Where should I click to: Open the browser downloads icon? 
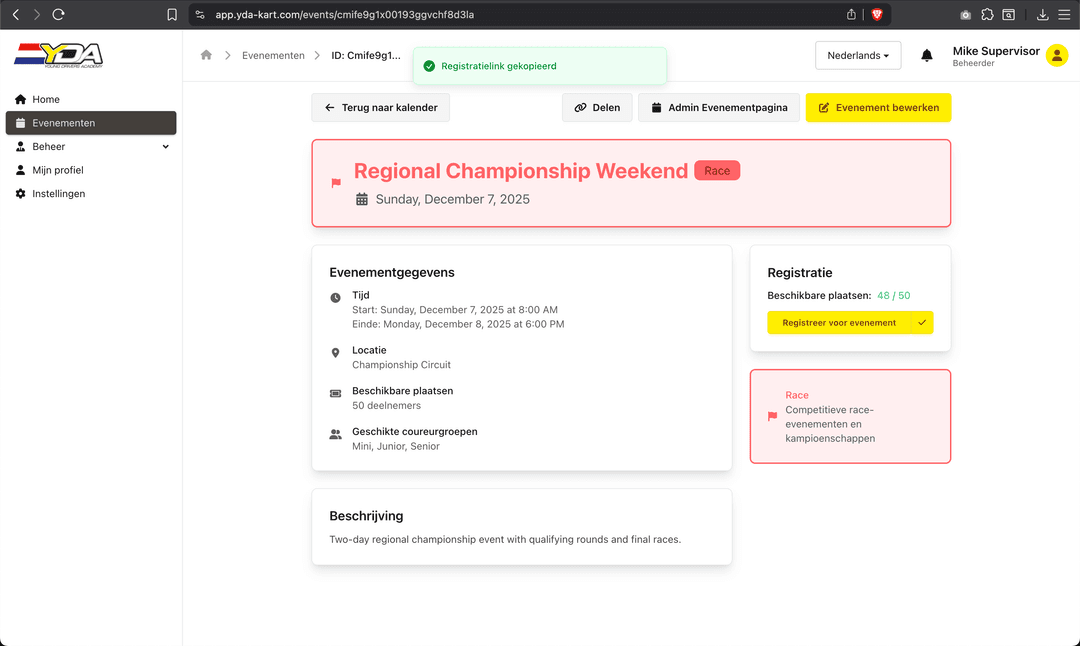coord(1042,15)
